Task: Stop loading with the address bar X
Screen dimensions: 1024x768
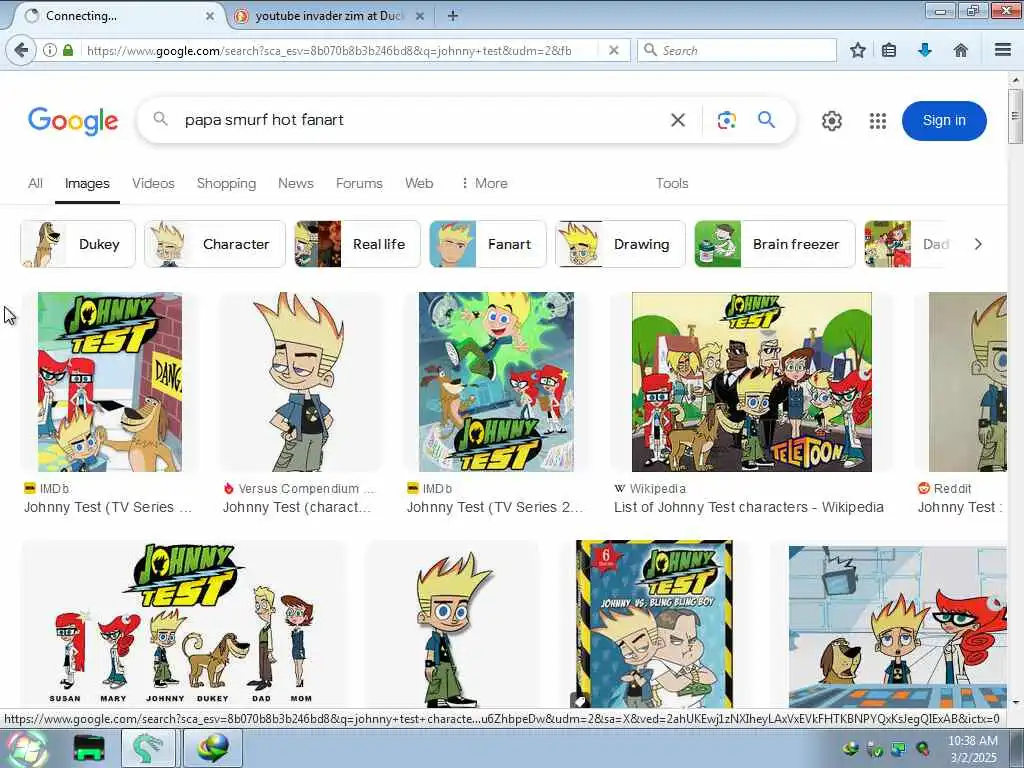Action: pos(613,50)
